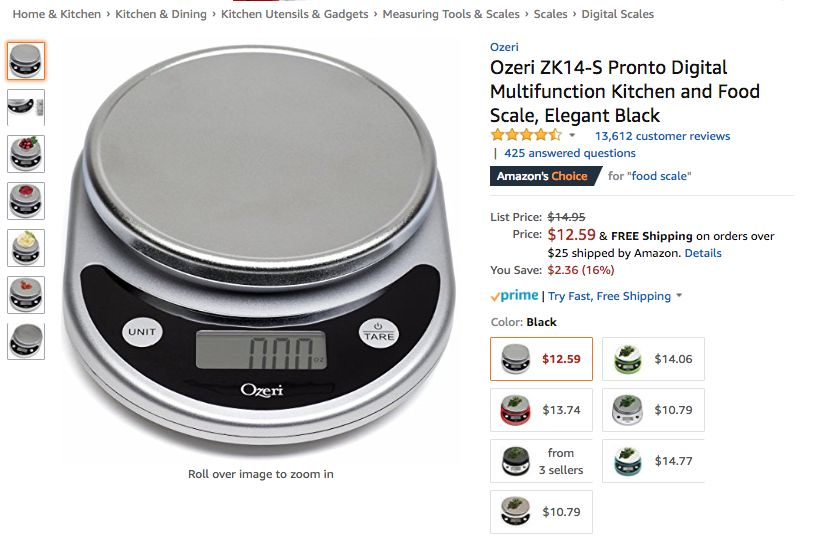Choose the red color option at $13.74
The width and height of the screenshot is (813, 540).
(541, 410)
